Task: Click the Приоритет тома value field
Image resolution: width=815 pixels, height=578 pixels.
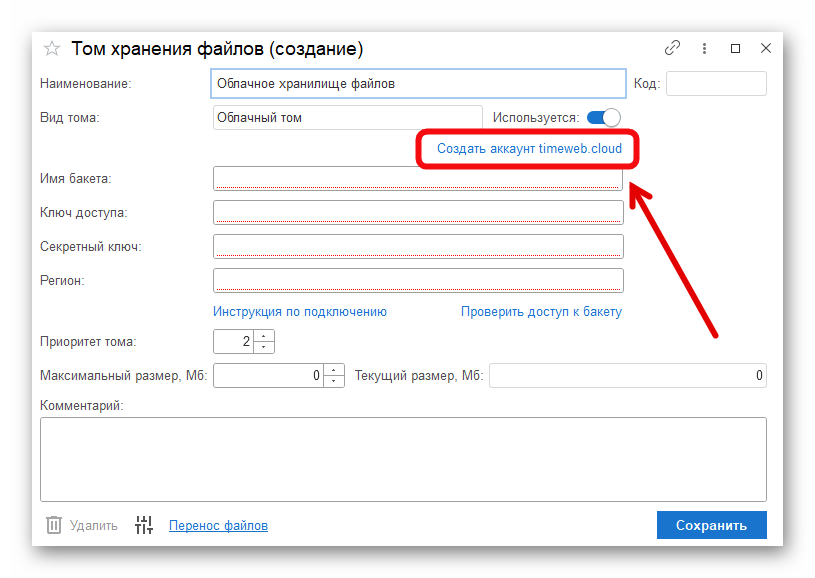Action: (x=233, y=341)
